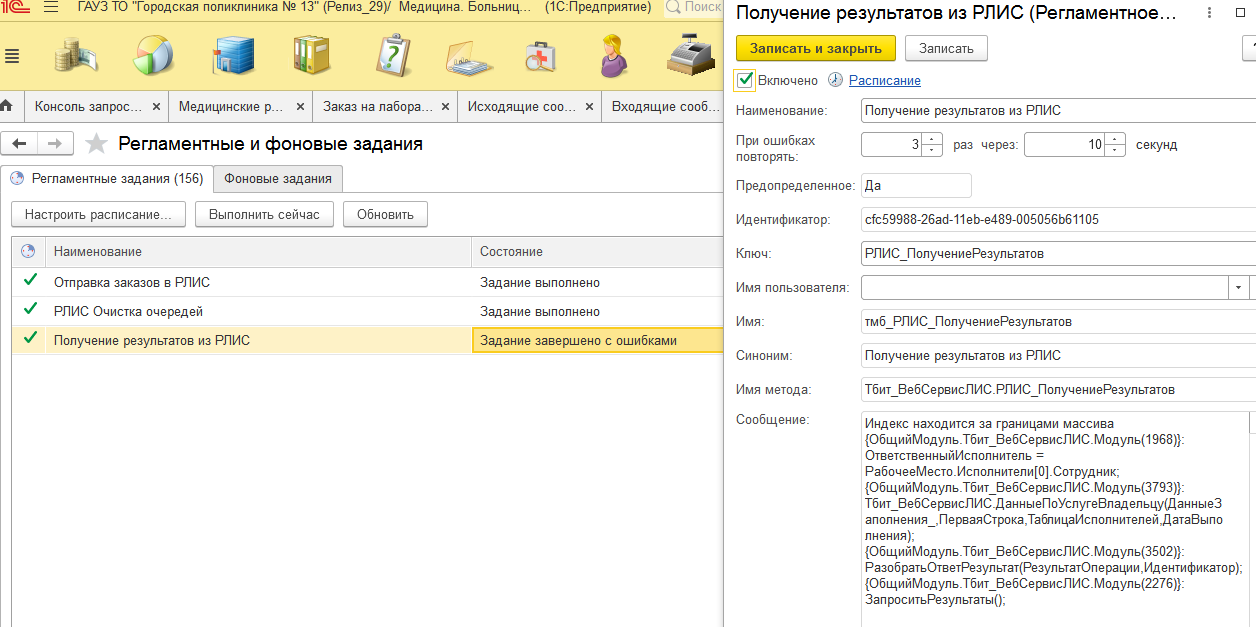Click the blue building section icon
1256x627 pixels.
click(233, 56)
